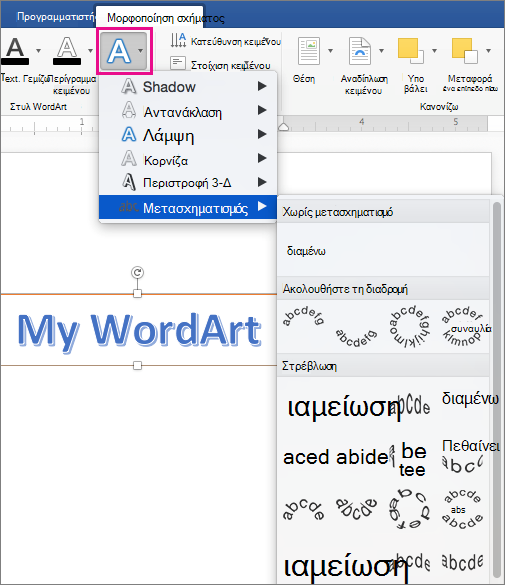Image resolution: width=505 pixels, height=585 pixels.
Task: Open the Λάμψη glow submenu
Action: tap(188, 135)
